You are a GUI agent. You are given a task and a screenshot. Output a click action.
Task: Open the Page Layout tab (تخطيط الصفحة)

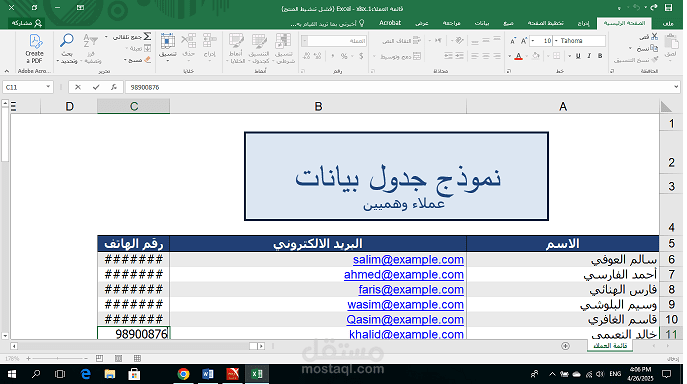(545, 23)
